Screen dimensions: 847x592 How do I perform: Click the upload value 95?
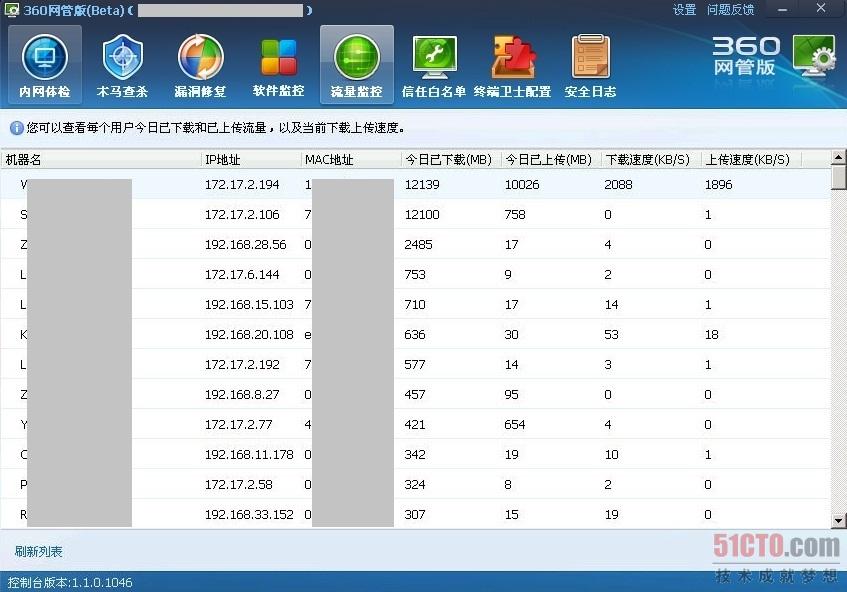(512, 394)
